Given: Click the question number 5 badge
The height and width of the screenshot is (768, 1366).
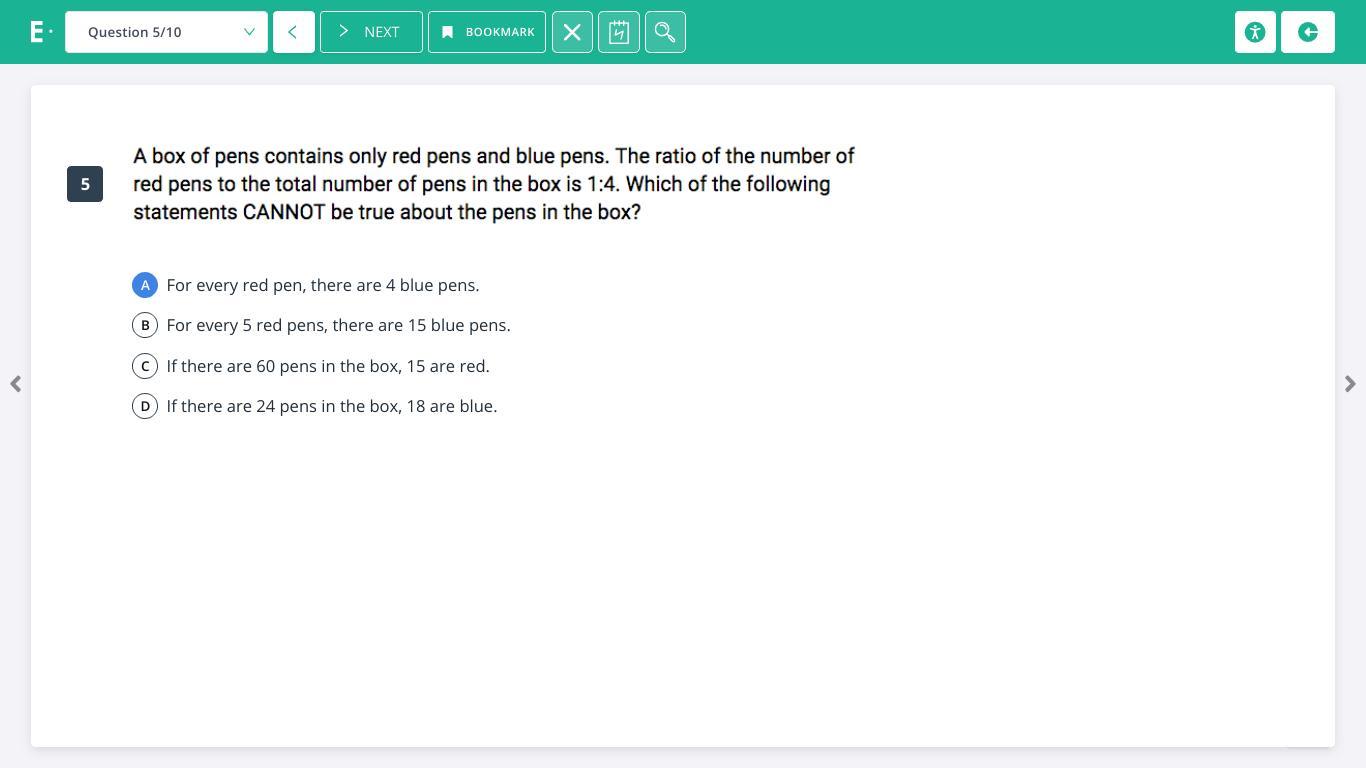Looking at the screenshot, I should 85,184.
